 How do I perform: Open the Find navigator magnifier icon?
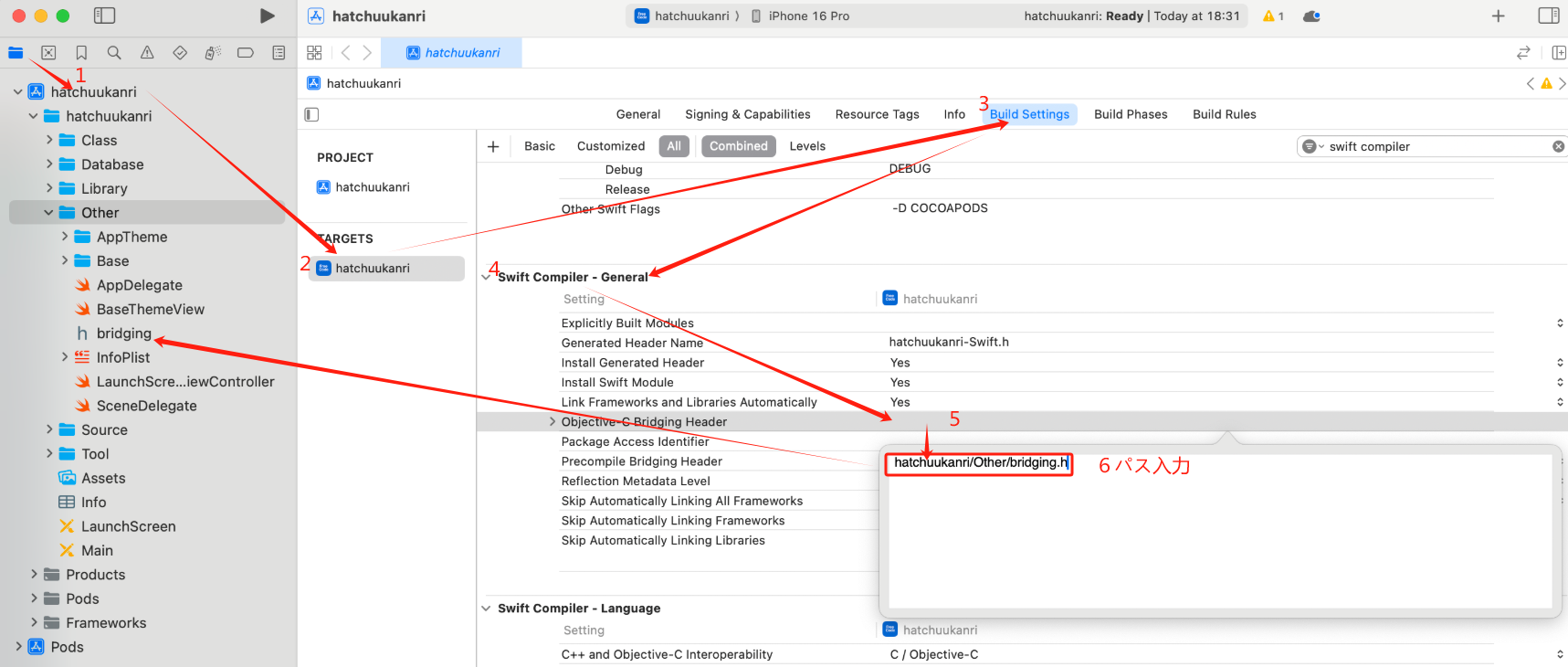(x=114, y=53)
